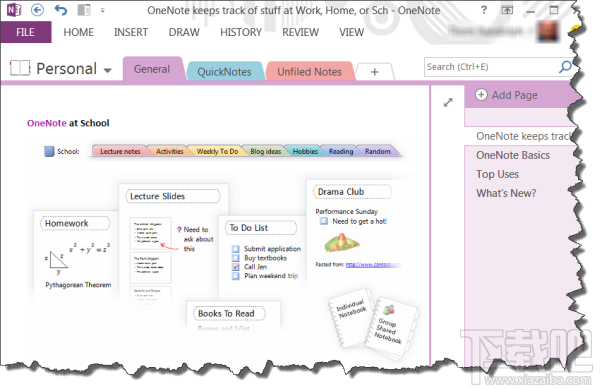Click the Reading tab in illustration
The image size is (600, 390).
point(341,151)
